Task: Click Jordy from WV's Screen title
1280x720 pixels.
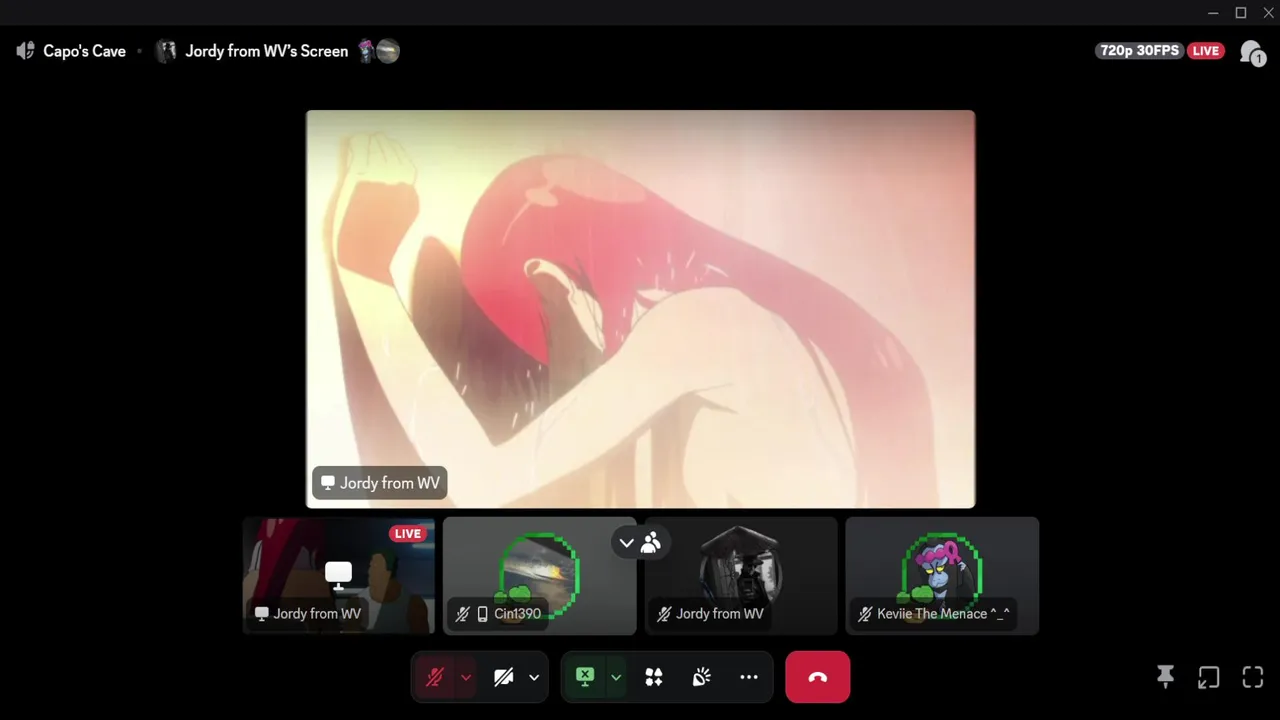Action: [x=266, y=51]
